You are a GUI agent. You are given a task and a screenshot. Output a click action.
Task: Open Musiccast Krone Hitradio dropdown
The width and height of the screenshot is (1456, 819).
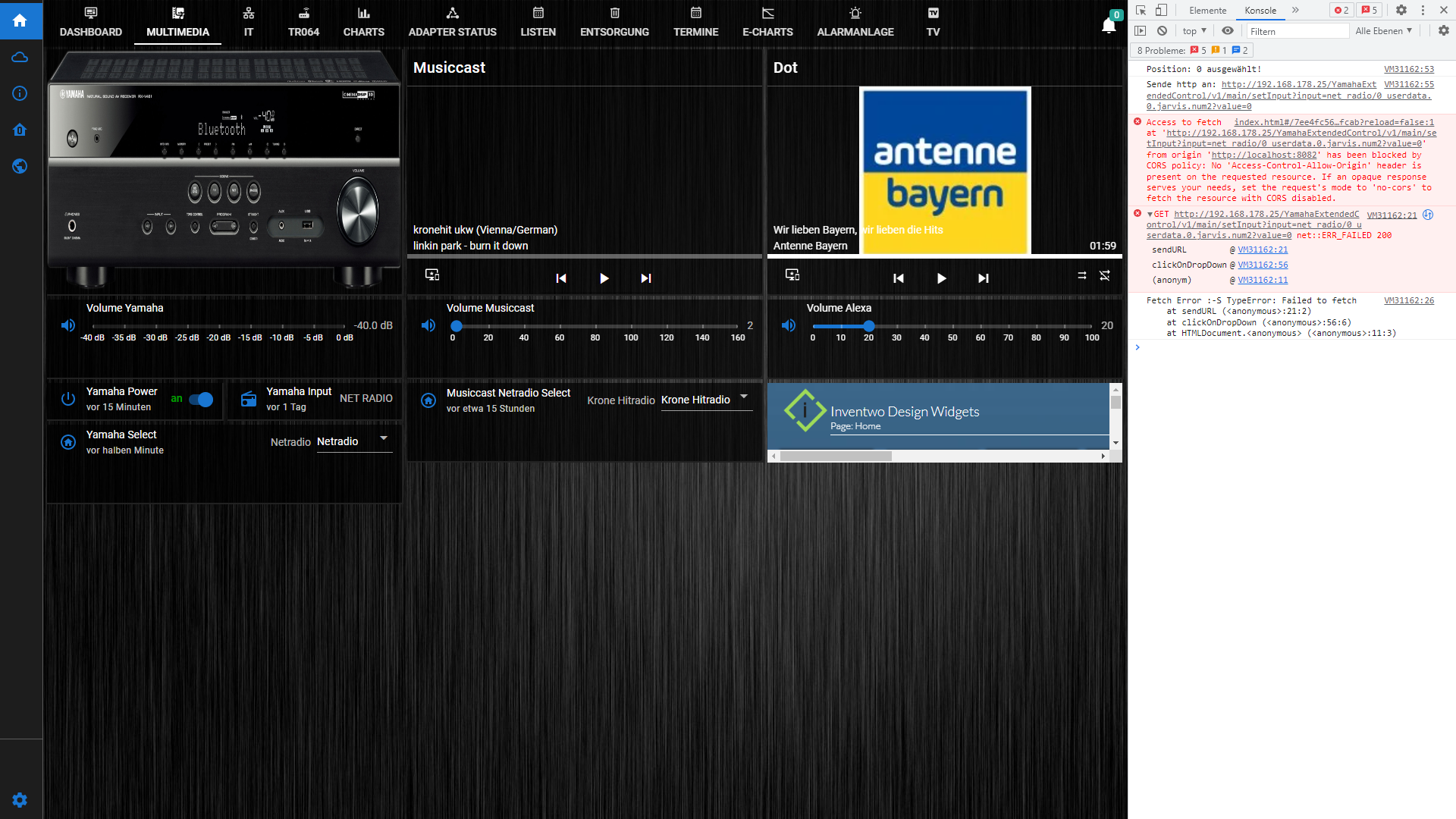click(x=706, y=400)
